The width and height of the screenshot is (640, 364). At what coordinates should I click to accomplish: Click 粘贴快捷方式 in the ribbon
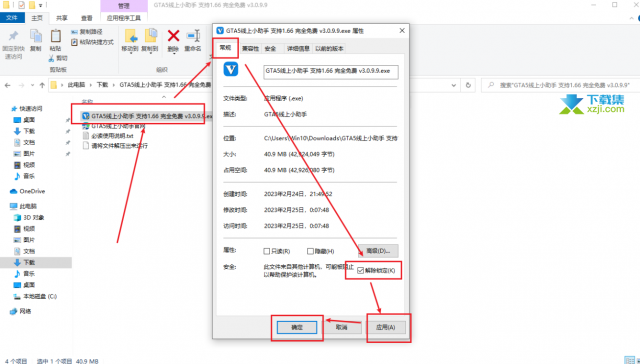[92, 42]
